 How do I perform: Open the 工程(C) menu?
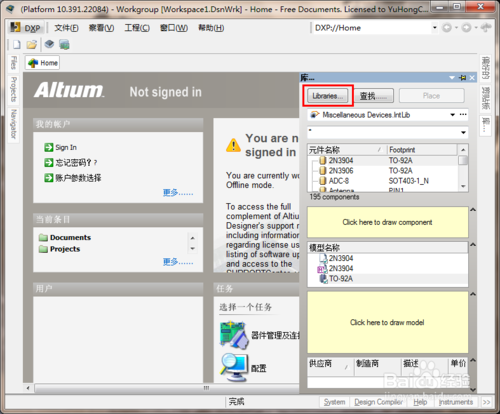pyautogui.click(x=137, y=28)
